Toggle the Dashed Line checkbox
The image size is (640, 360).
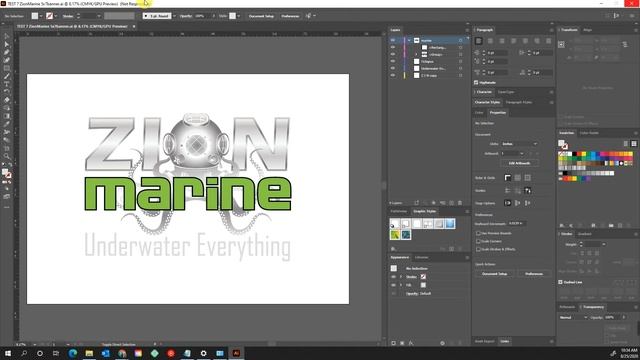(560, 282)
